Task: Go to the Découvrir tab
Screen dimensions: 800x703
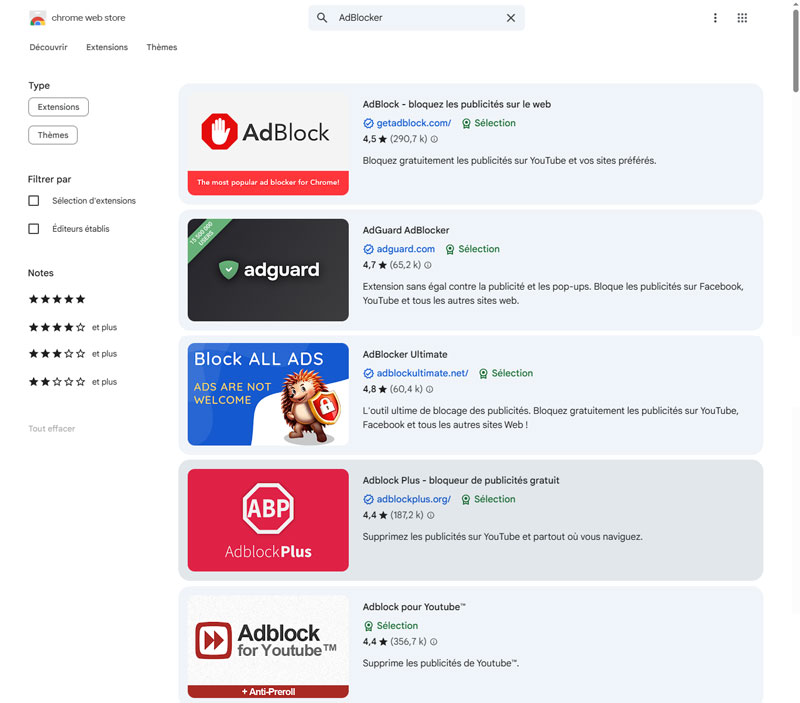Action: click(x=48, y=47)
